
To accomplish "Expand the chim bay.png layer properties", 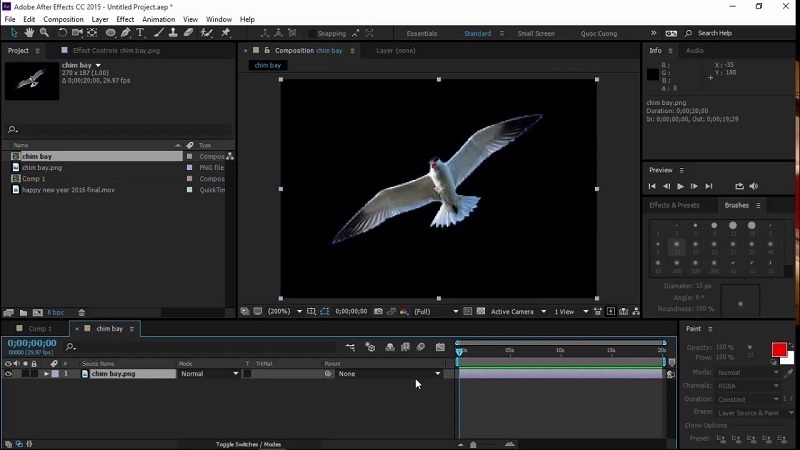I will click(46, 373).
